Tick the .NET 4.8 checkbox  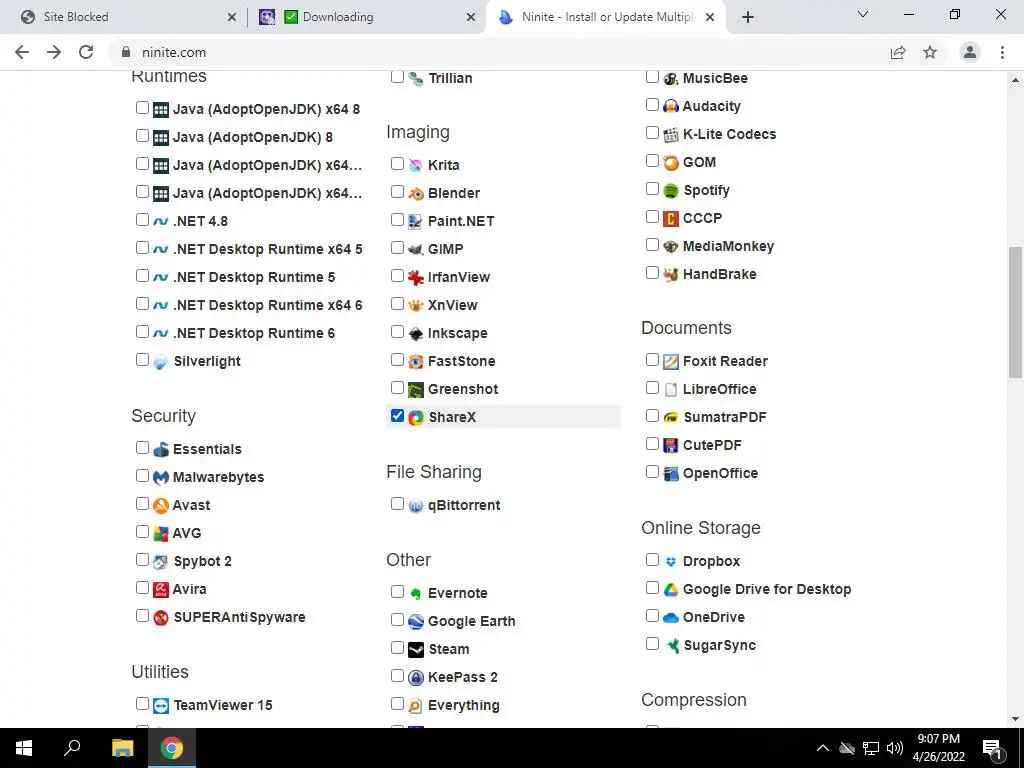(142, 219)
